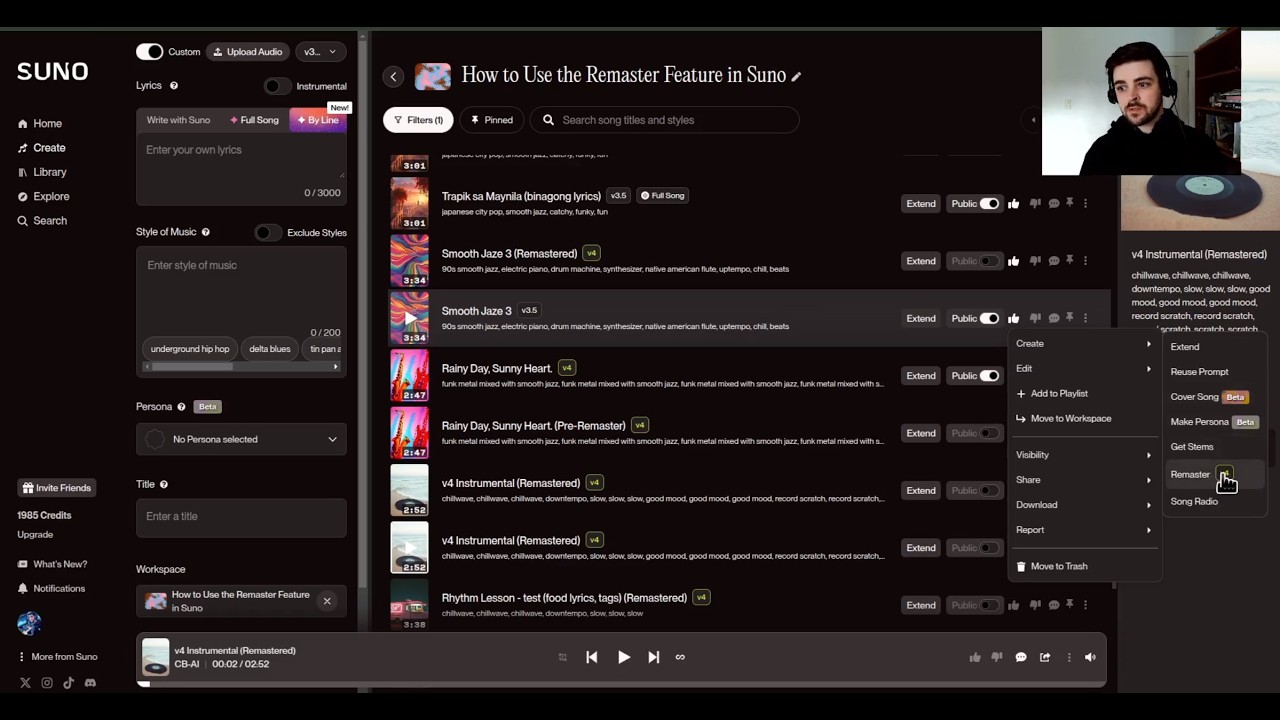Click the help icon next to Lyrics
Viewport: 1280px width, 720px height.
click(174, 86)
